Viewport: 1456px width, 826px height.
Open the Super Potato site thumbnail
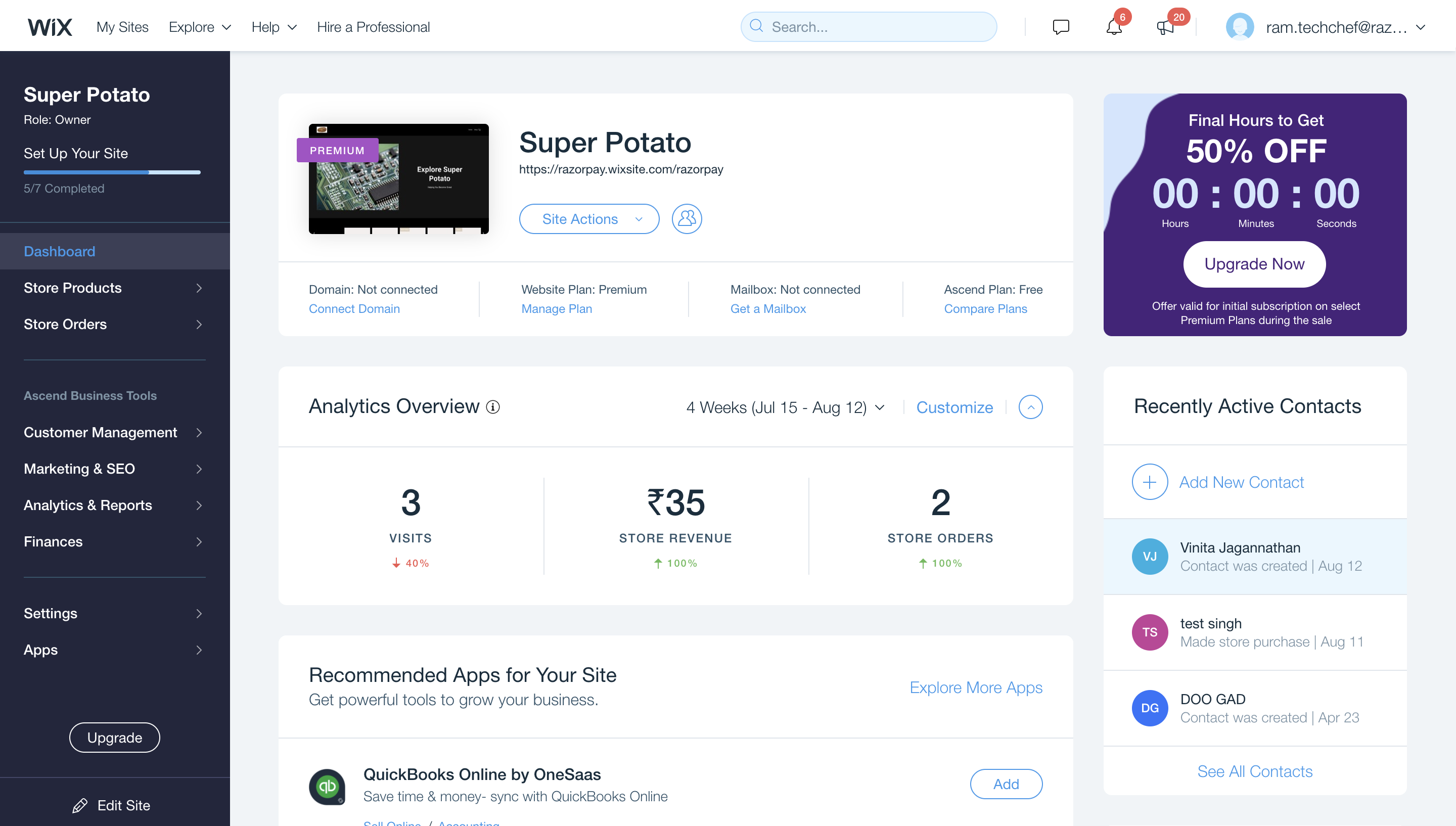pyautogui.click(x=399, y=179)
